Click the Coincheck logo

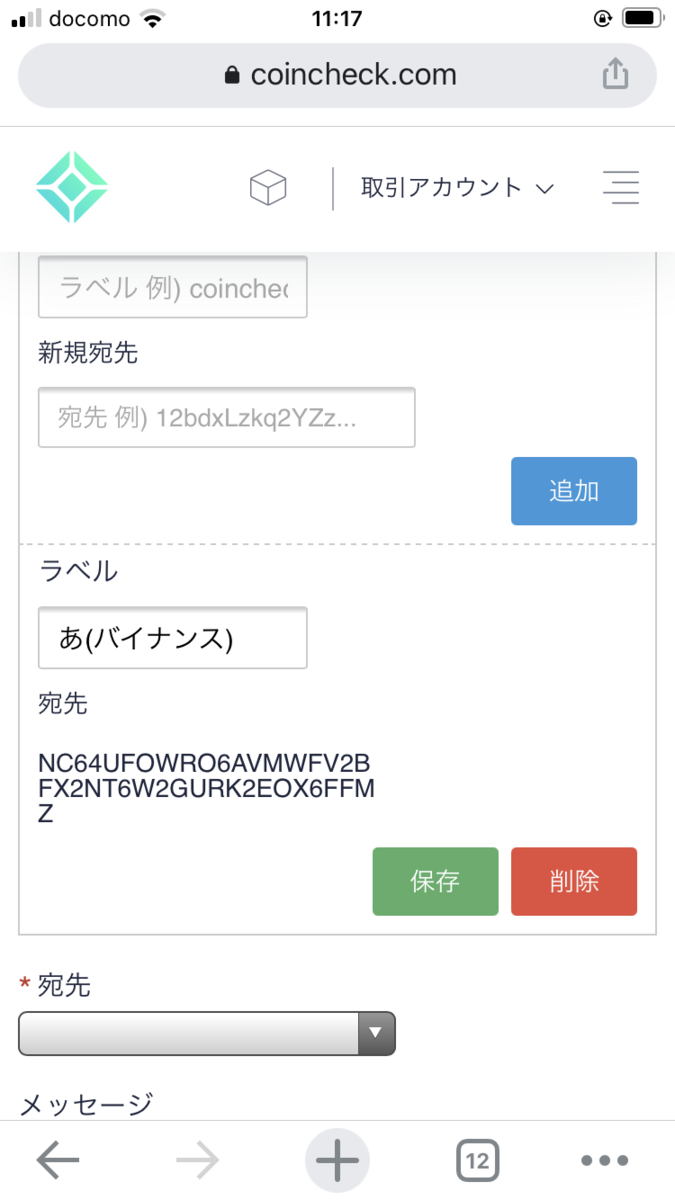[71, 187]
